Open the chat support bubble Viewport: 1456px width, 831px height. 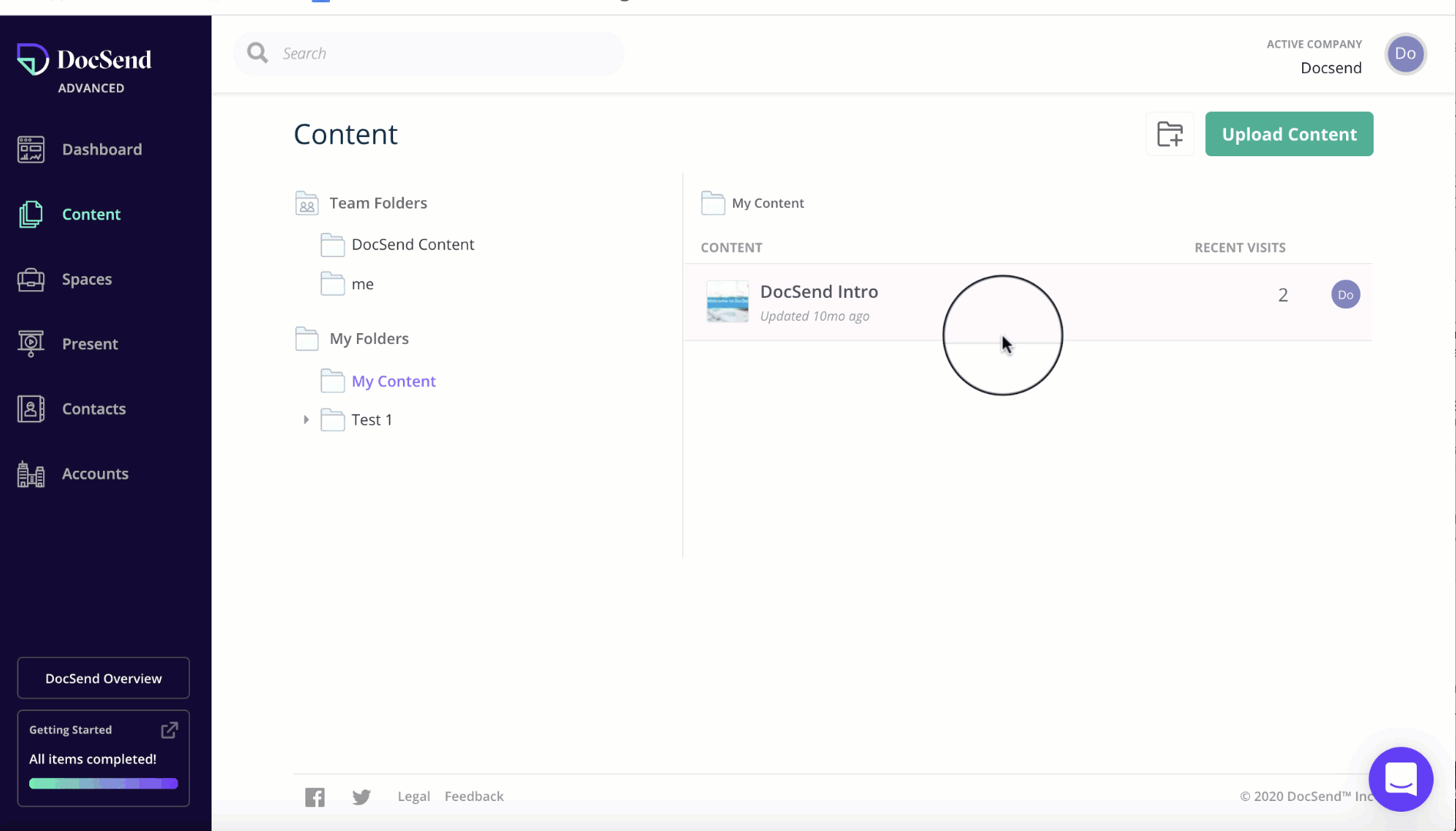[x=1401, y=779]
